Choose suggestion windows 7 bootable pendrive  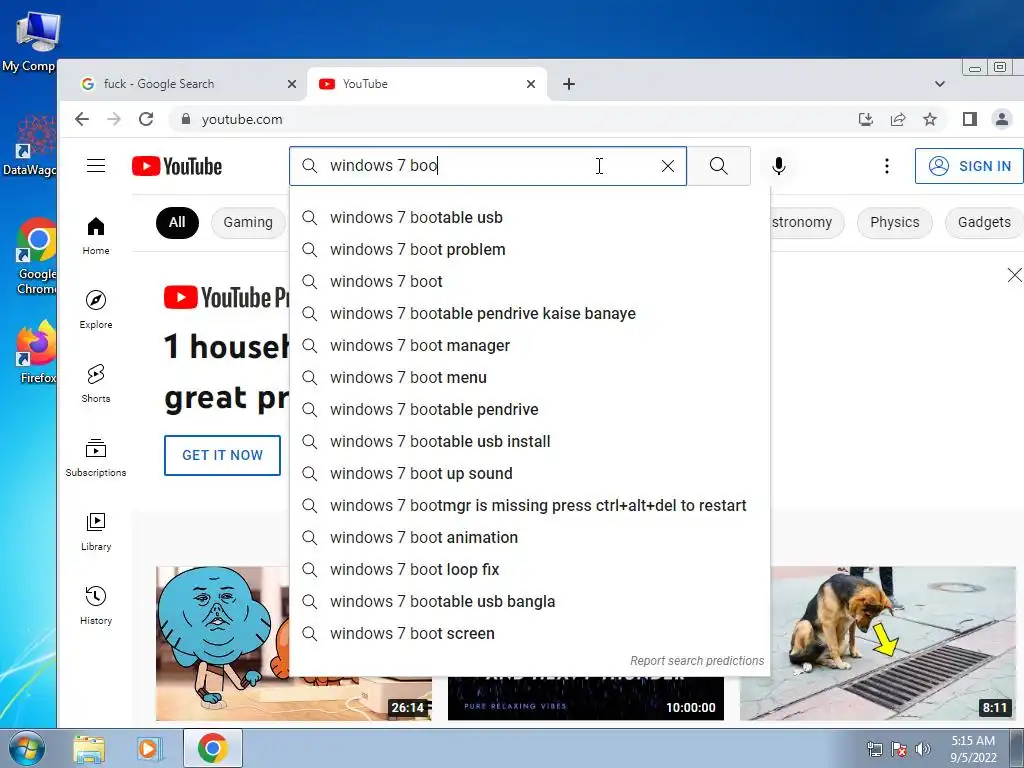pyautogui.click(x=530, y=409)
